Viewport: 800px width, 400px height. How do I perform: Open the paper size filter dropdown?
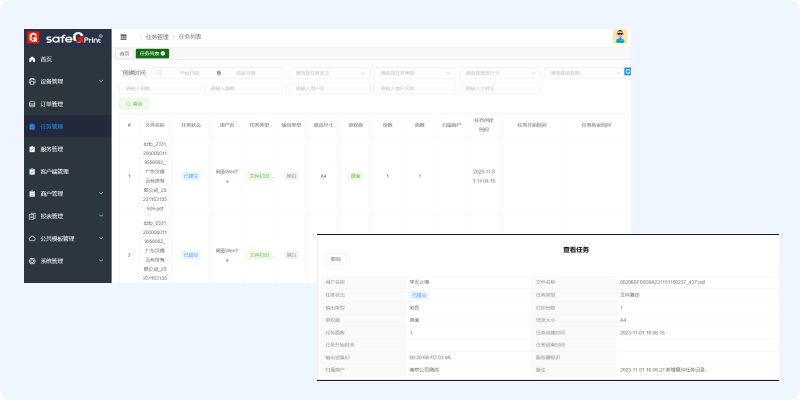coord(498,73)
